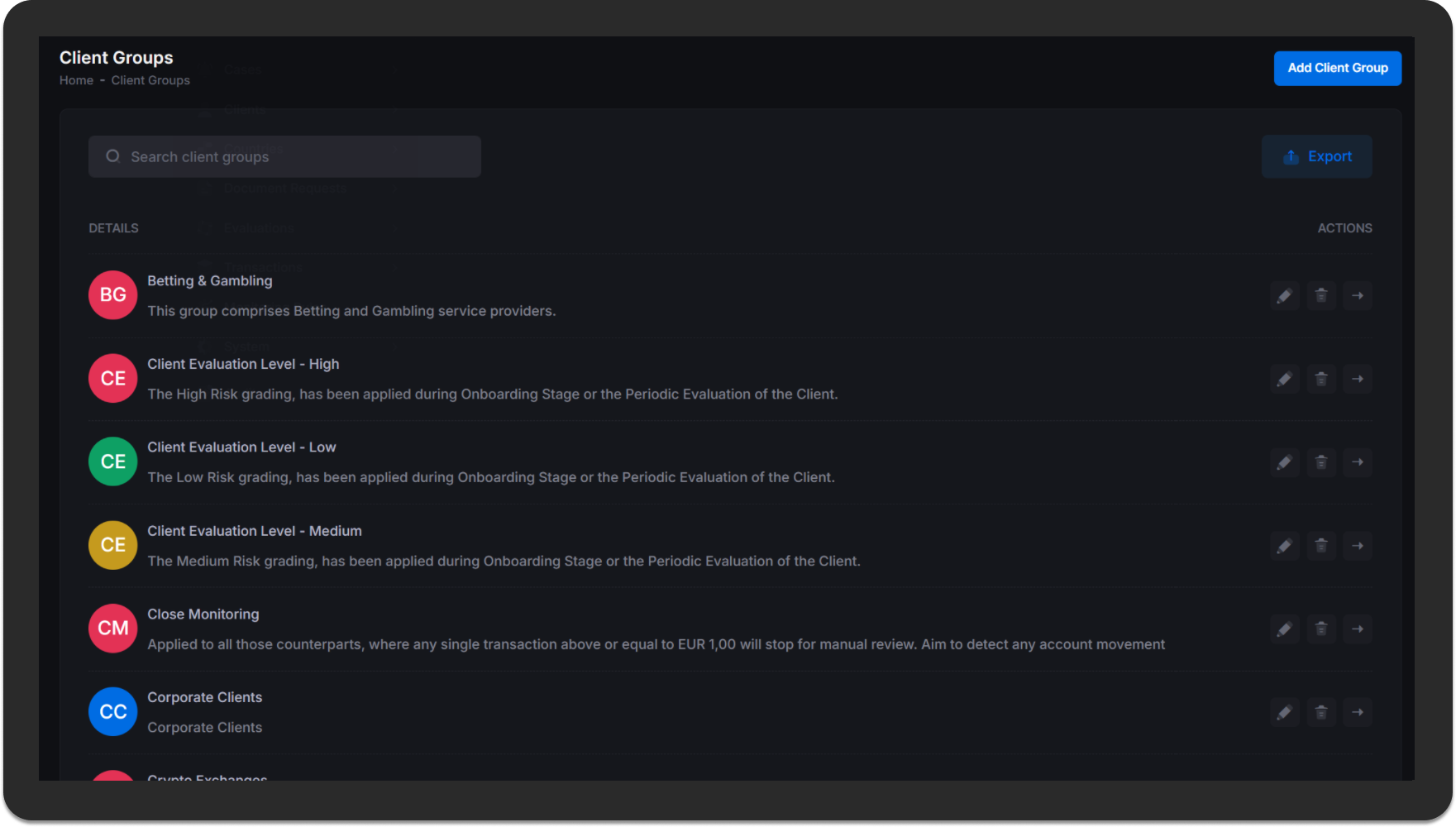Open the Close Monitoring group title

click(203, 614)
